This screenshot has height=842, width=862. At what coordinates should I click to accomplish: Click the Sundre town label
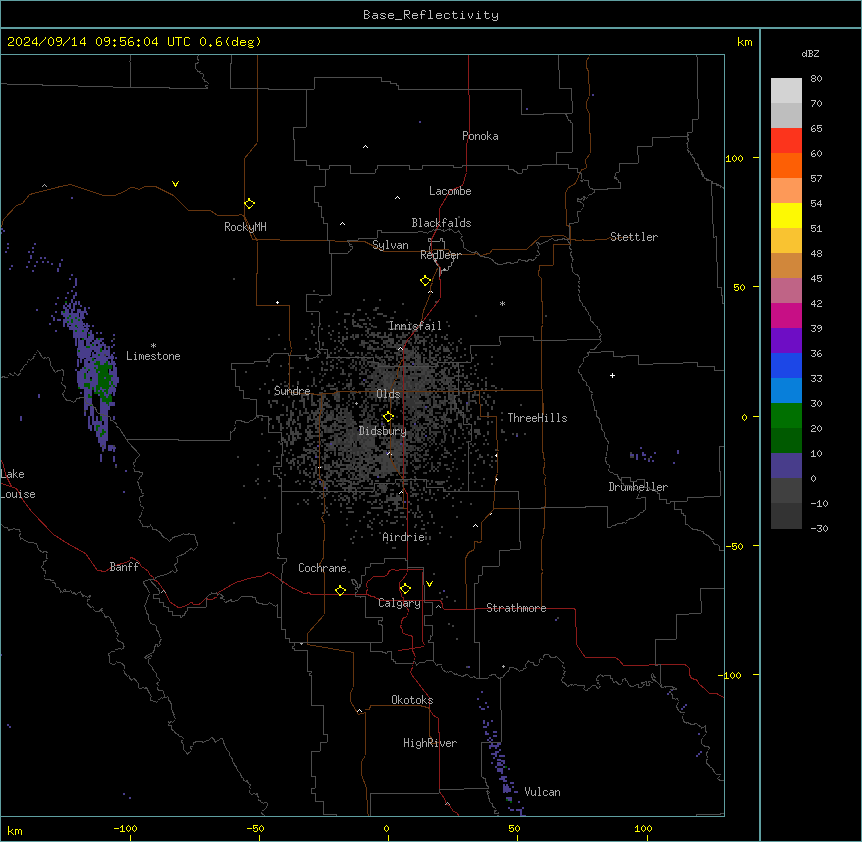point(292,391)
